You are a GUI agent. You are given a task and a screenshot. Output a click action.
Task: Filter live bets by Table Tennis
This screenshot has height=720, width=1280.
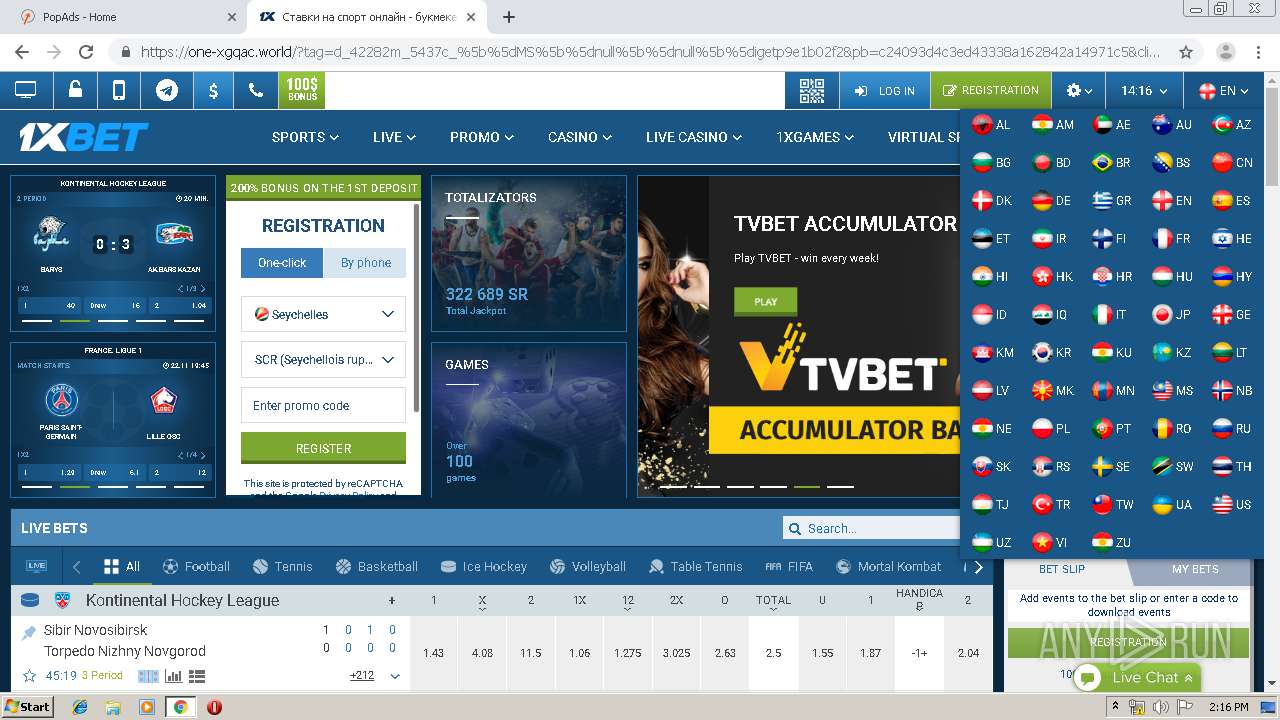696,566
